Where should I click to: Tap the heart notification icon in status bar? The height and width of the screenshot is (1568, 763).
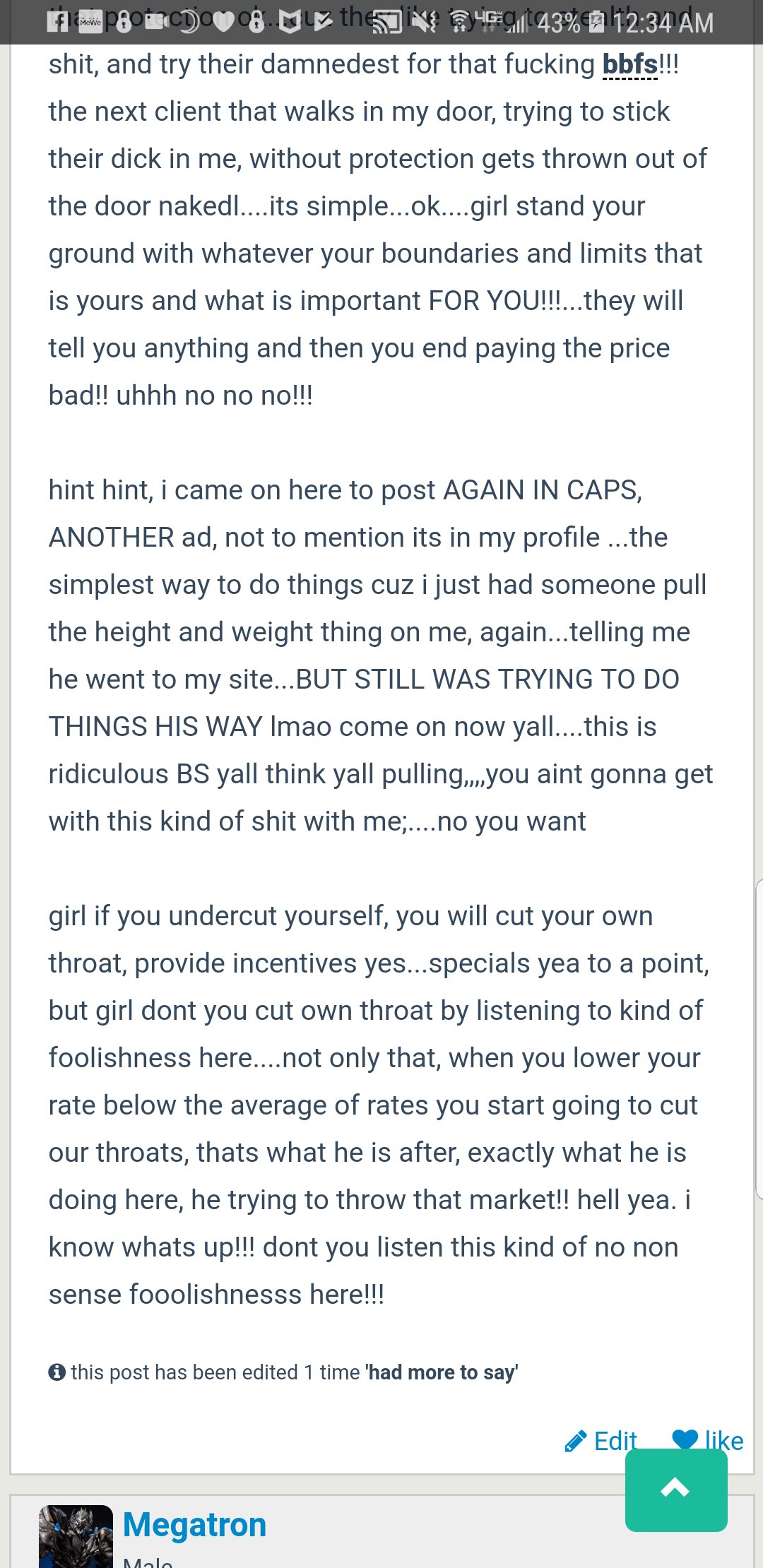223,23
